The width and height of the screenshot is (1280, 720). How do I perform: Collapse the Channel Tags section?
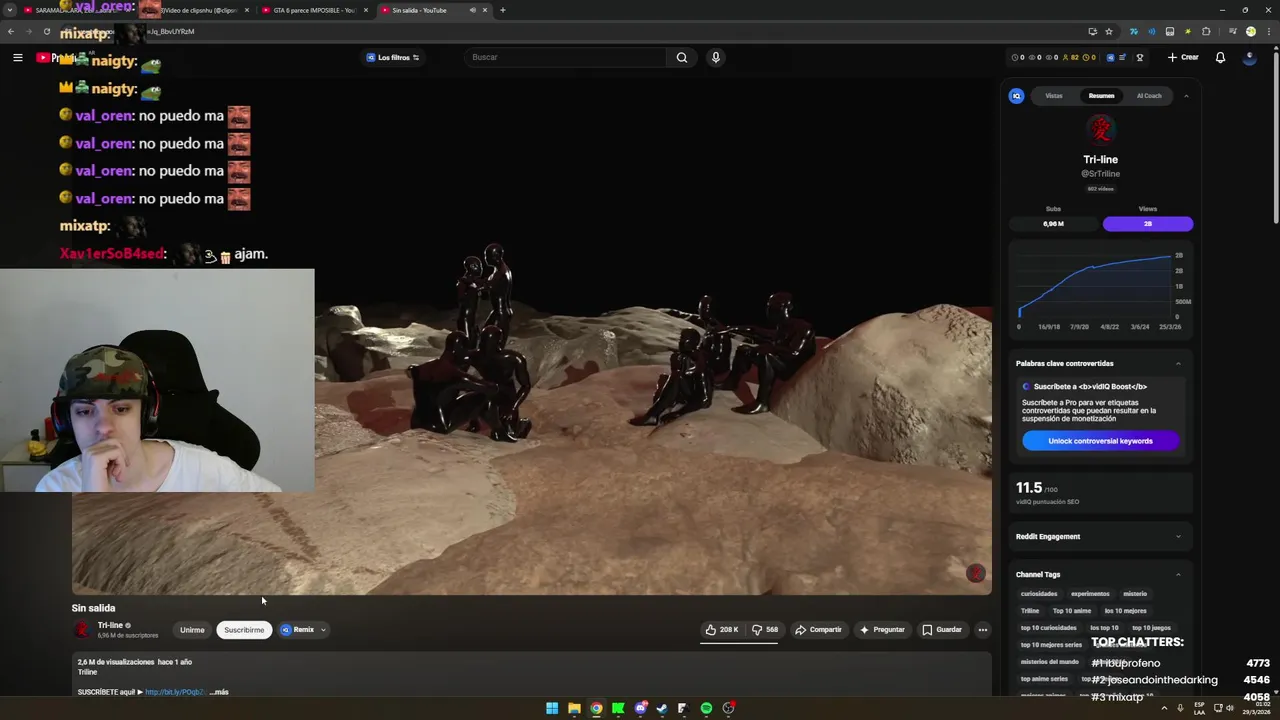click(1178, 574)
